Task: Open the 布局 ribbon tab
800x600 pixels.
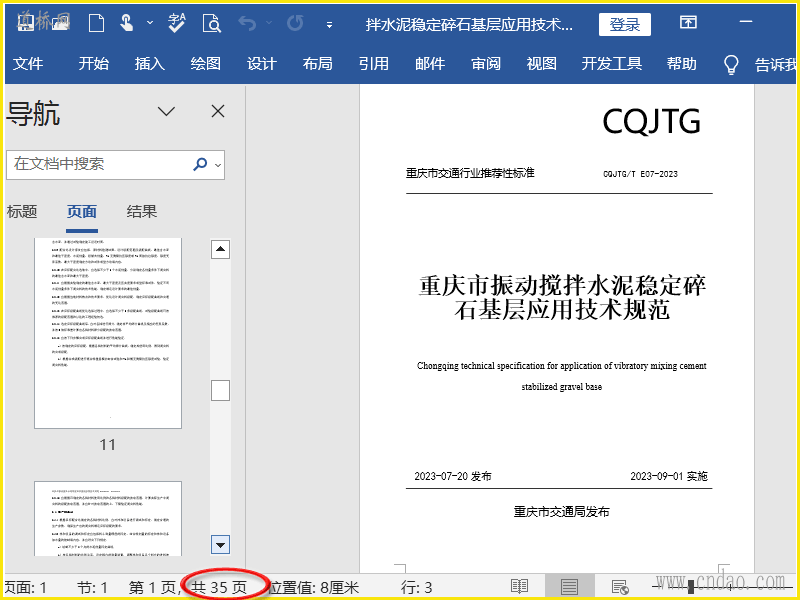Action: 317,64
